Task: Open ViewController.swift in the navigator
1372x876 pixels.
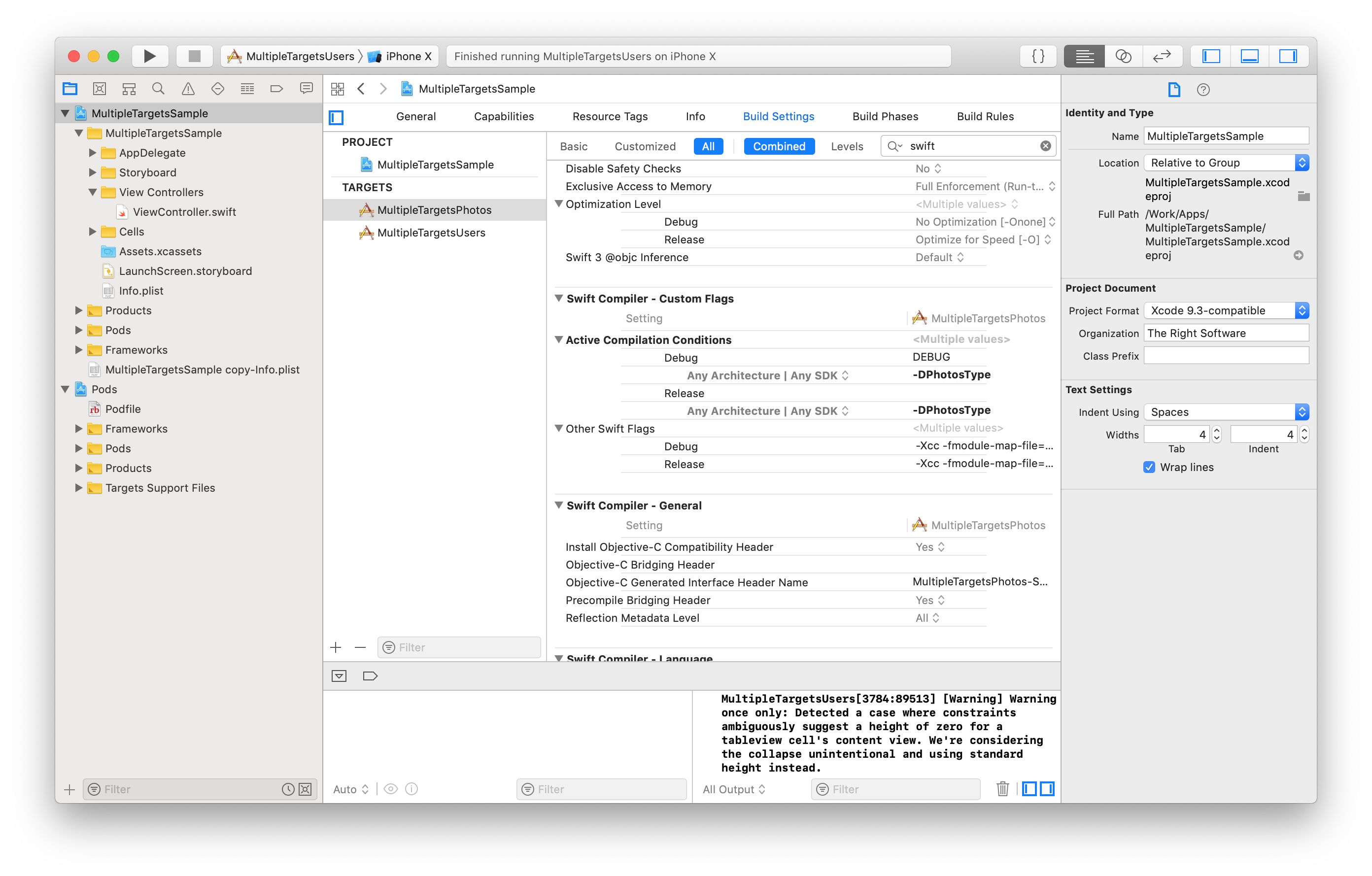Action: (x=184, y=212)
